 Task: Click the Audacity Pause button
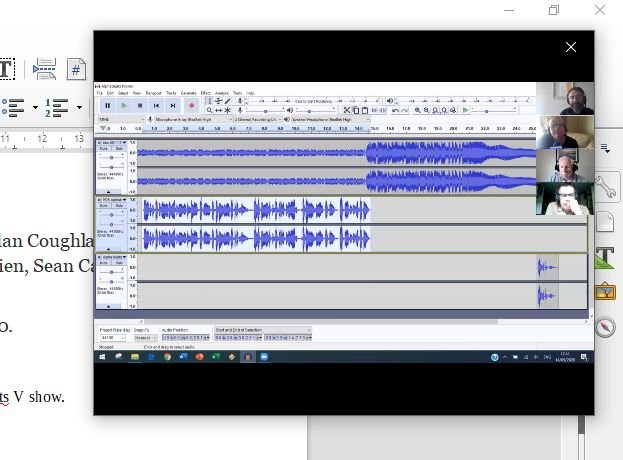pyautogui.click(x=107, y=106)
